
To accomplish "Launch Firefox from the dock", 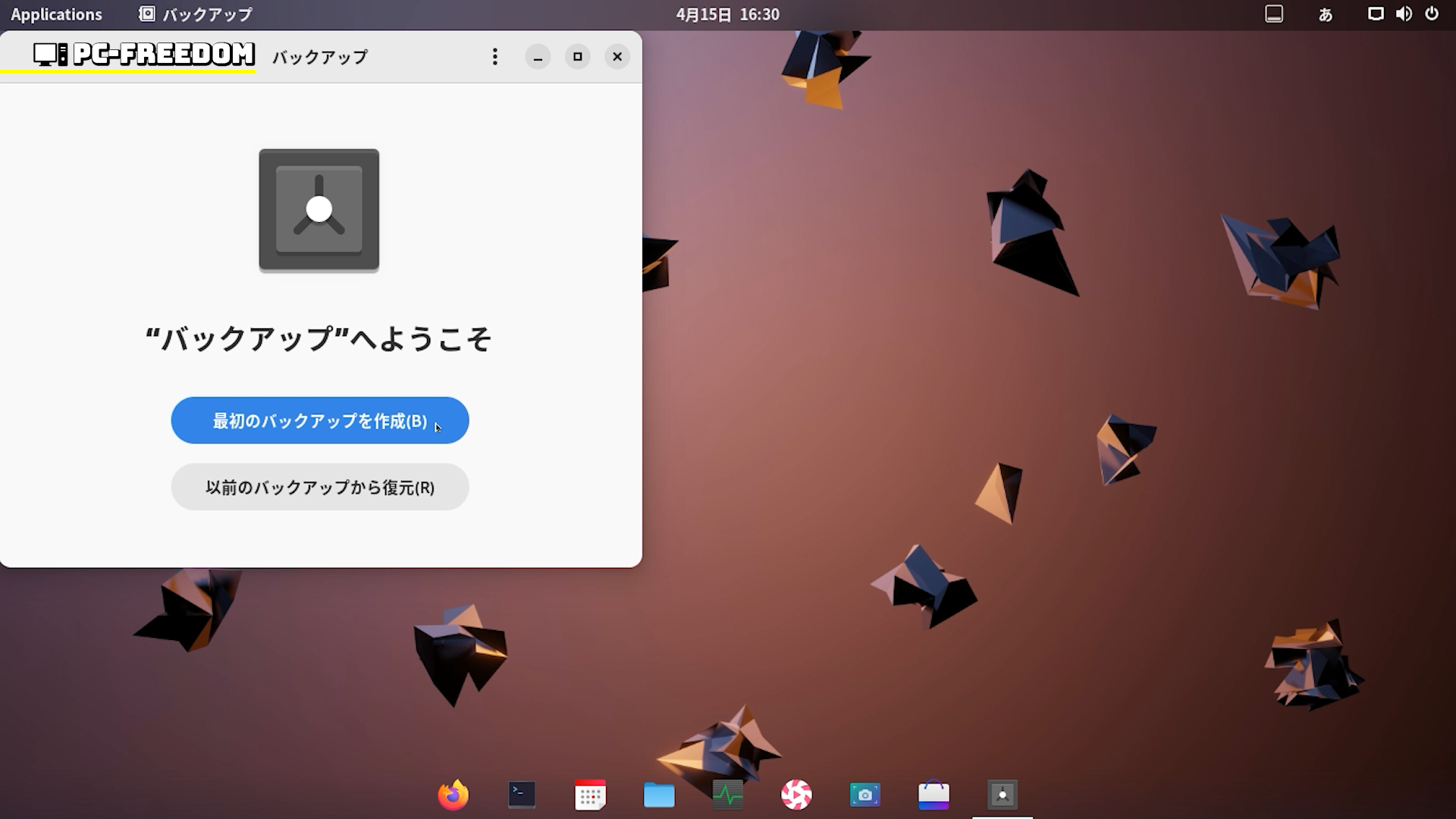I will click(453, 795).
